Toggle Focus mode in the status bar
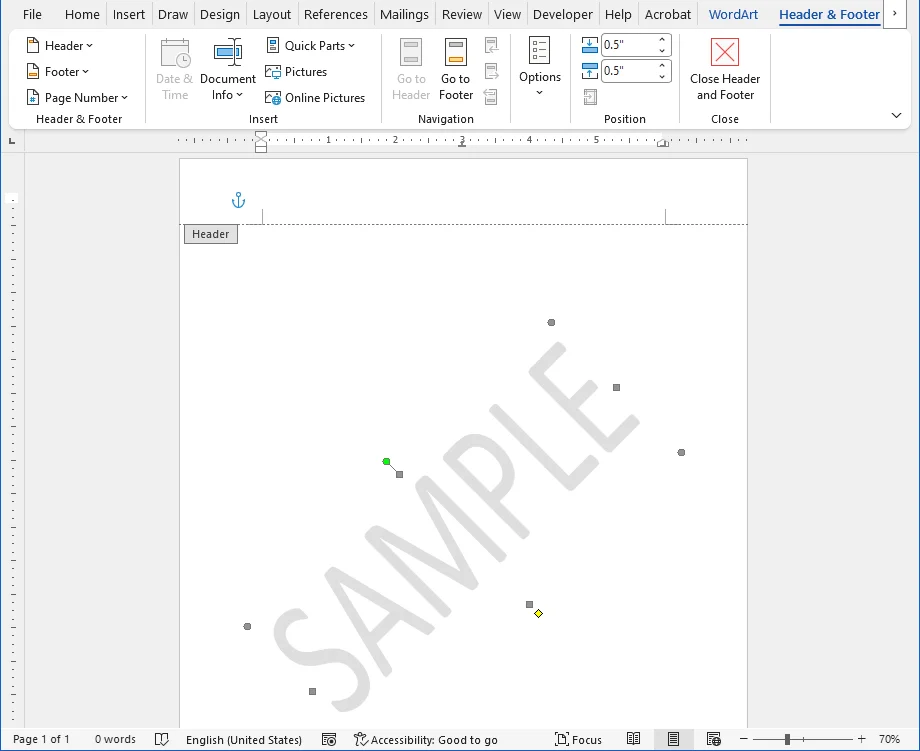The height and width of the screenshot is (751, 920). [x=578, y=739]
